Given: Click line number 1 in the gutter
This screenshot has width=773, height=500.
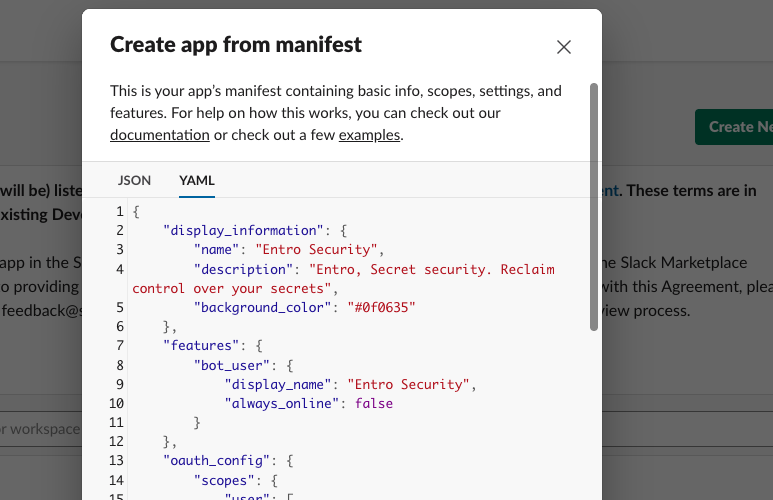Looking at the screenshot, I should pyautogui.click(x=120, y=212).
